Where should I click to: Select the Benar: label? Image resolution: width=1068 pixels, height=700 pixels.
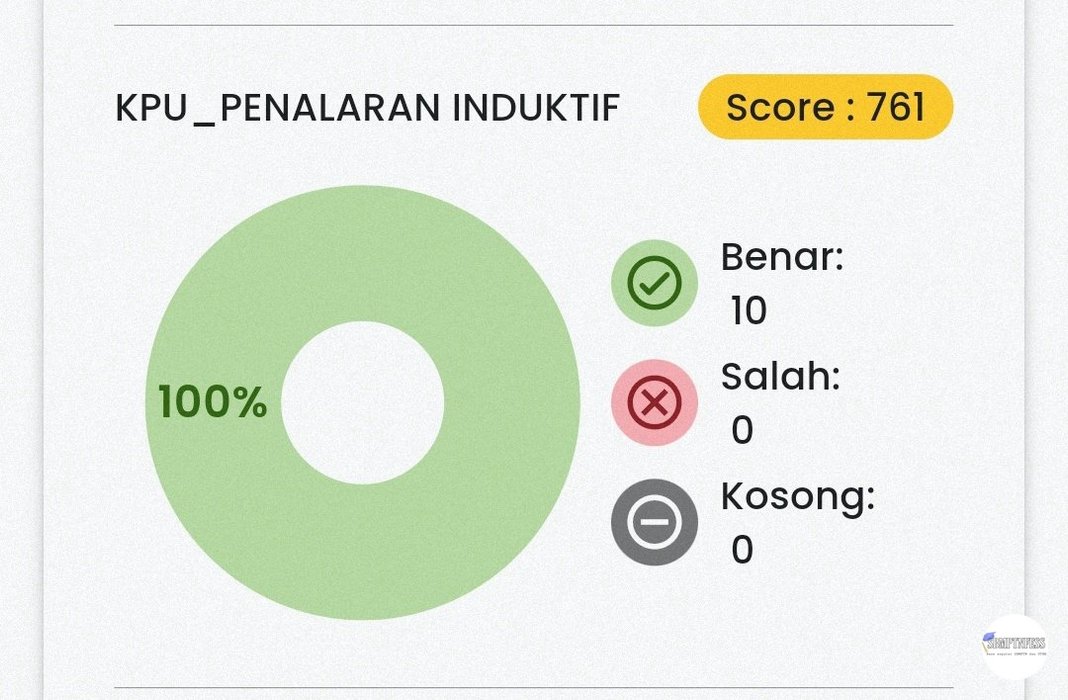pyautogui.click(x=782, y=258)
